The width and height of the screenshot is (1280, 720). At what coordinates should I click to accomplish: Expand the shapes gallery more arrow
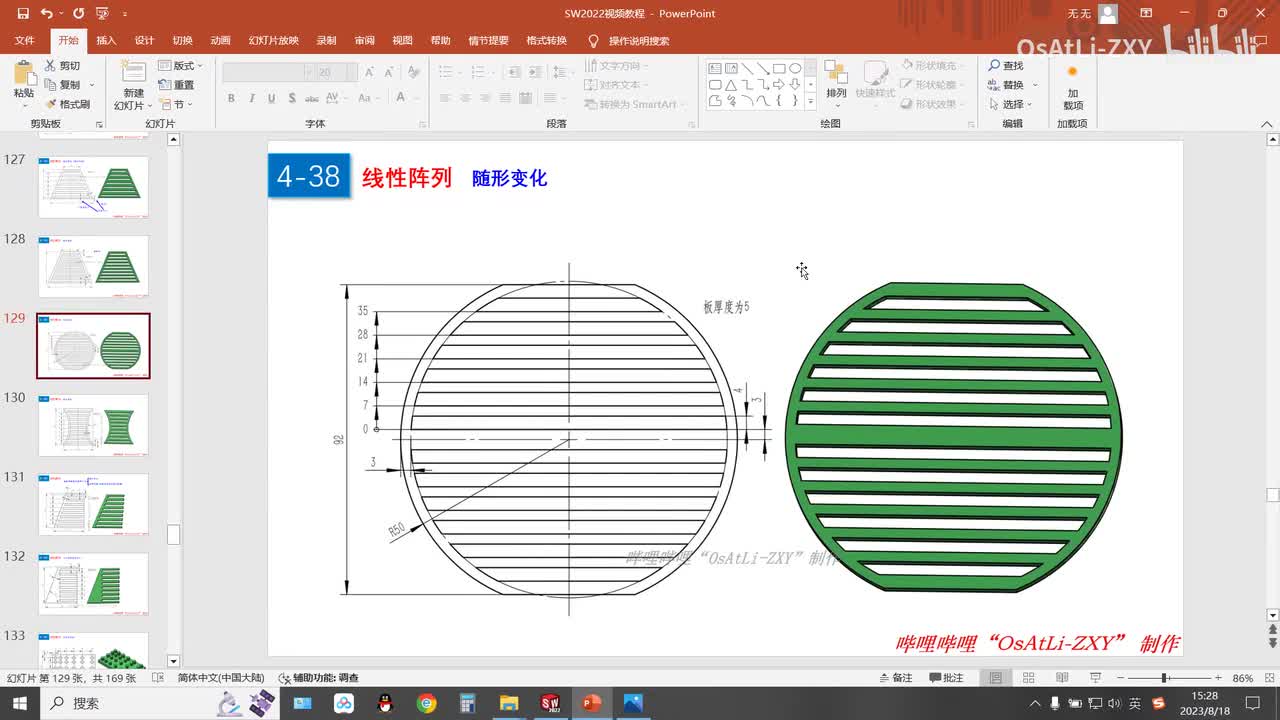pyautogui.click(x=810, y=102)
